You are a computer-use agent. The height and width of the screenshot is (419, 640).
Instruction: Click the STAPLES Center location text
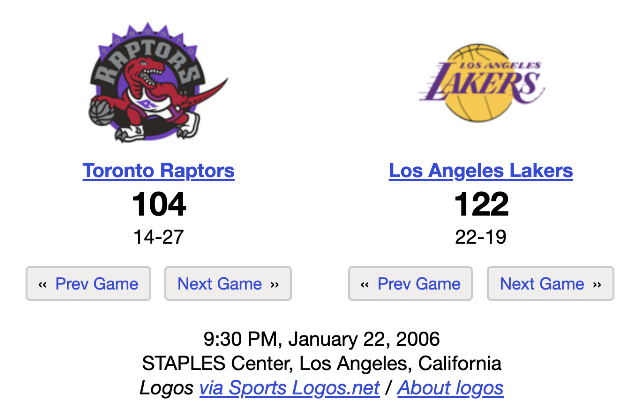pyautogui.click(x=322, y=363)
